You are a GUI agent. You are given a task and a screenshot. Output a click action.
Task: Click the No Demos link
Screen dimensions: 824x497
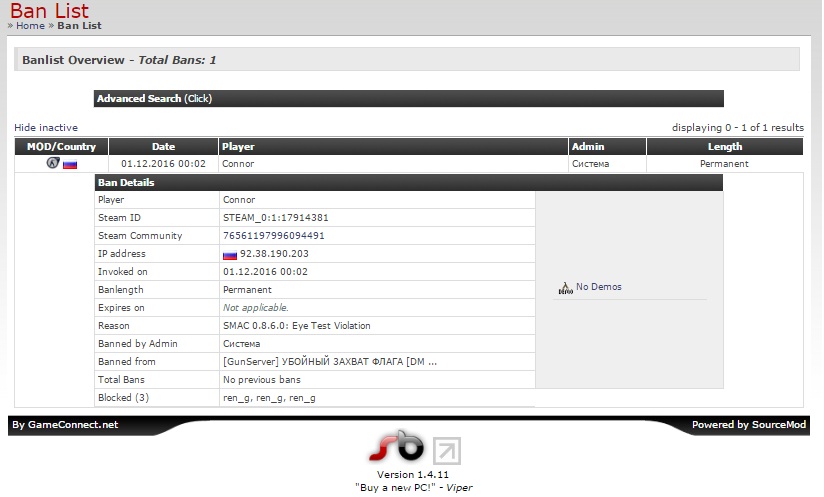[x=598, y=287]
